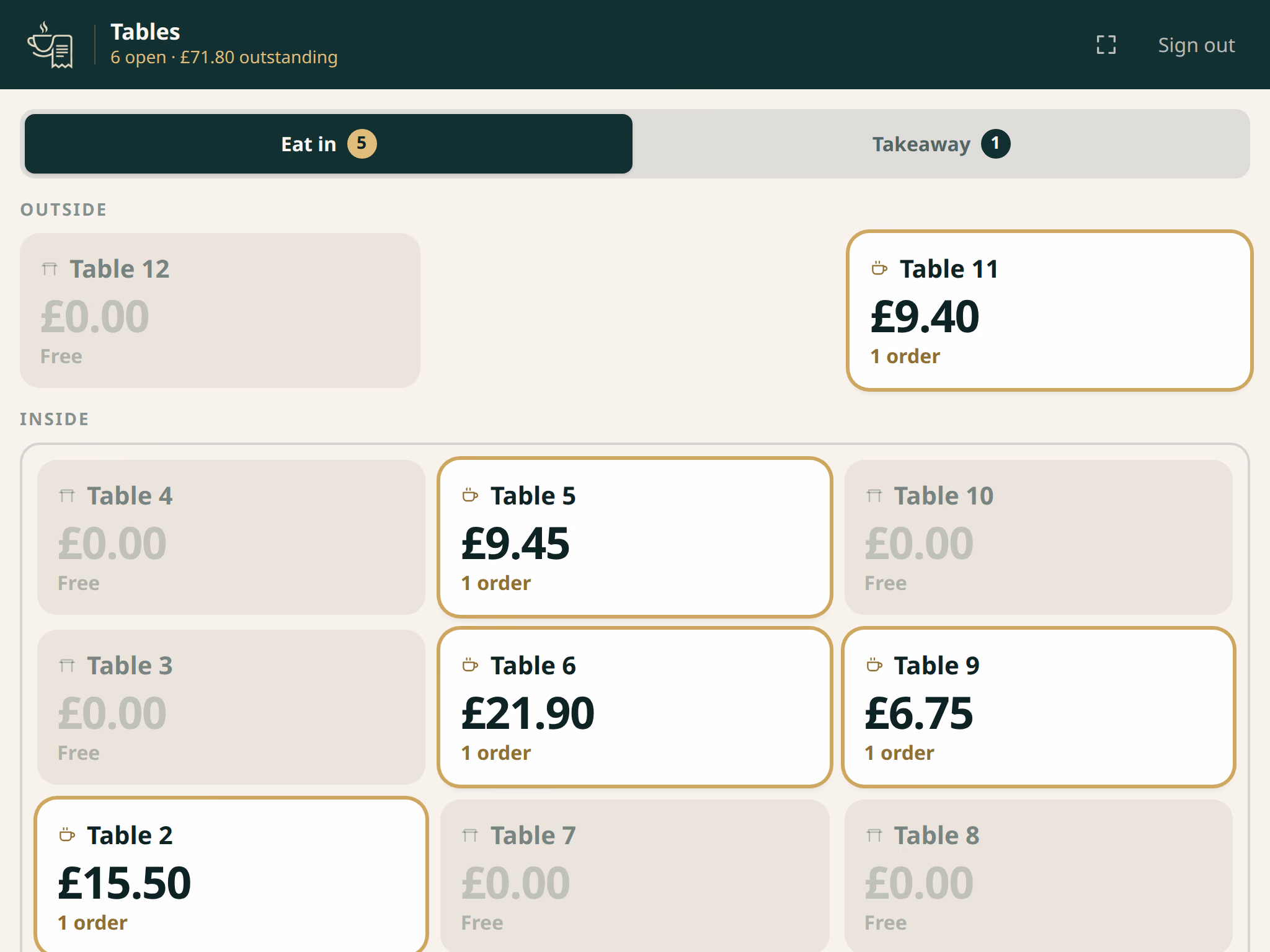This screenshot has width=1270, height=952.
Task: Click the coffee cup icon on Table 11
Action: tap(879, 268)
